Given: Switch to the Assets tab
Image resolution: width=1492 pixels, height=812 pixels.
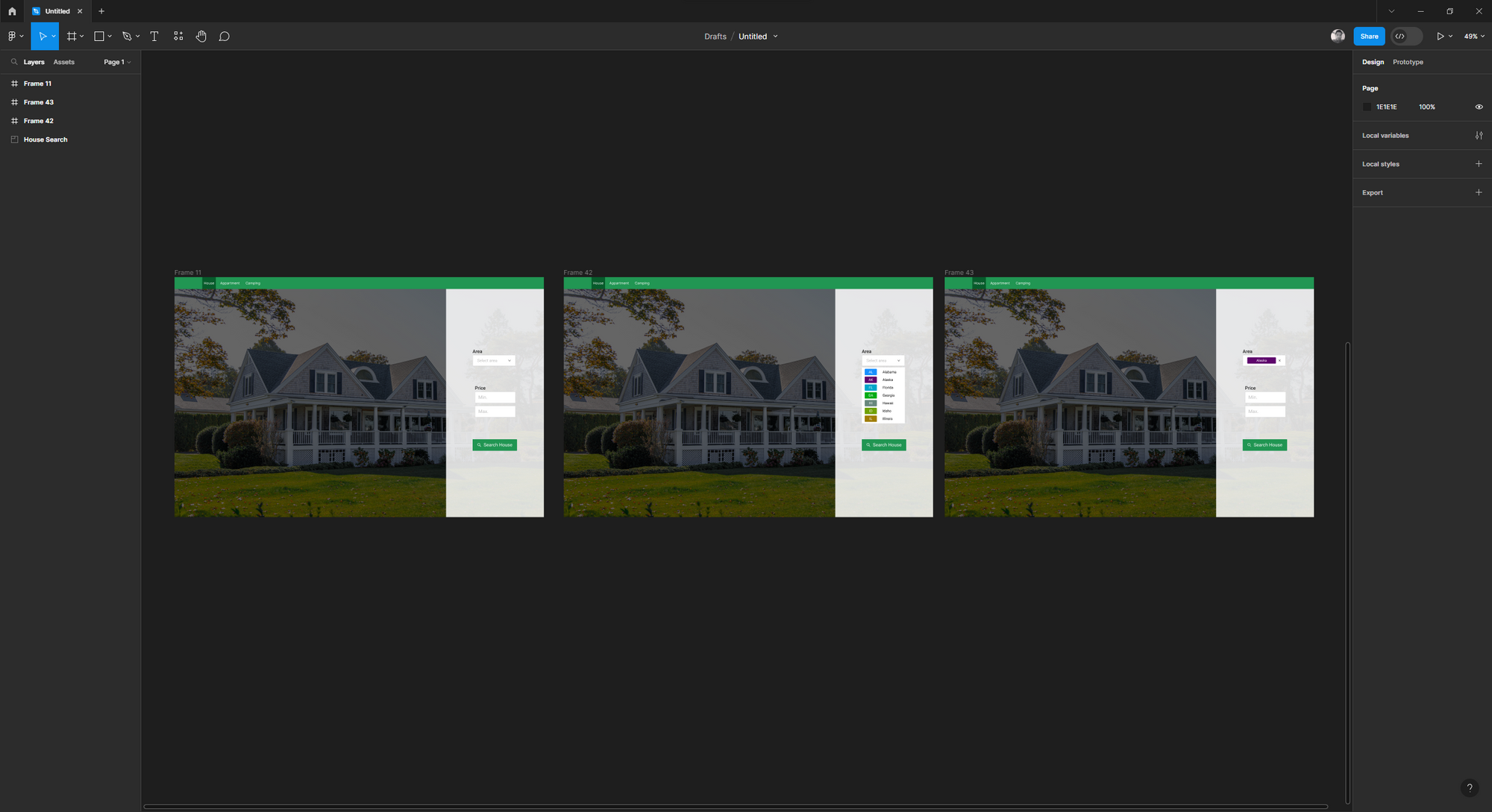Looking at the screenshot, I should [x=63, y=62].
